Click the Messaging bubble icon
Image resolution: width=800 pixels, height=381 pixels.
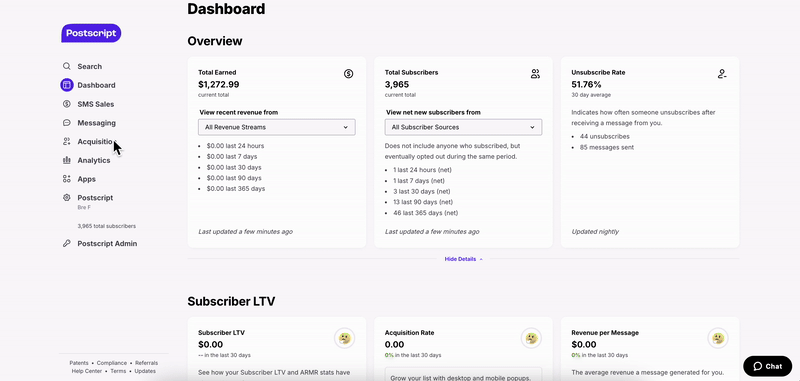(x=67, y=123)
